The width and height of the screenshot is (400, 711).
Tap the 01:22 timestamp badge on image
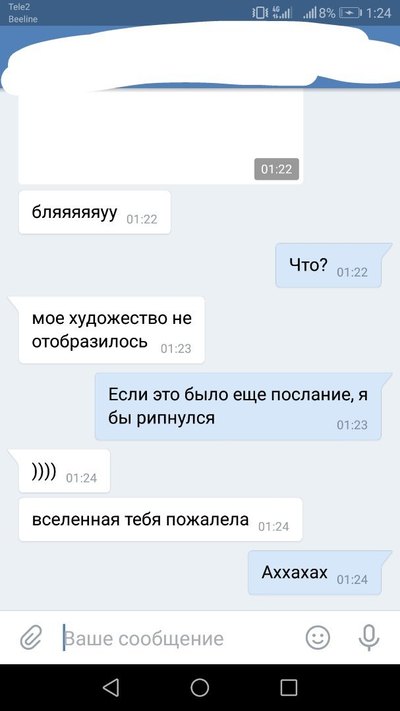pos(276,169)
